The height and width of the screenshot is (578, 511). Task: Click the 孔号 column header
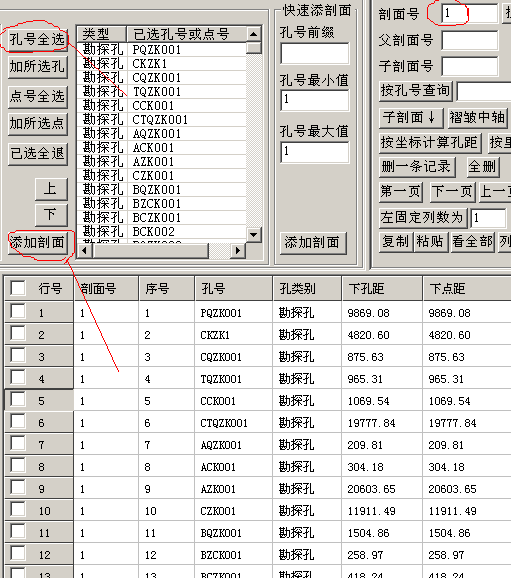(234, 288)
